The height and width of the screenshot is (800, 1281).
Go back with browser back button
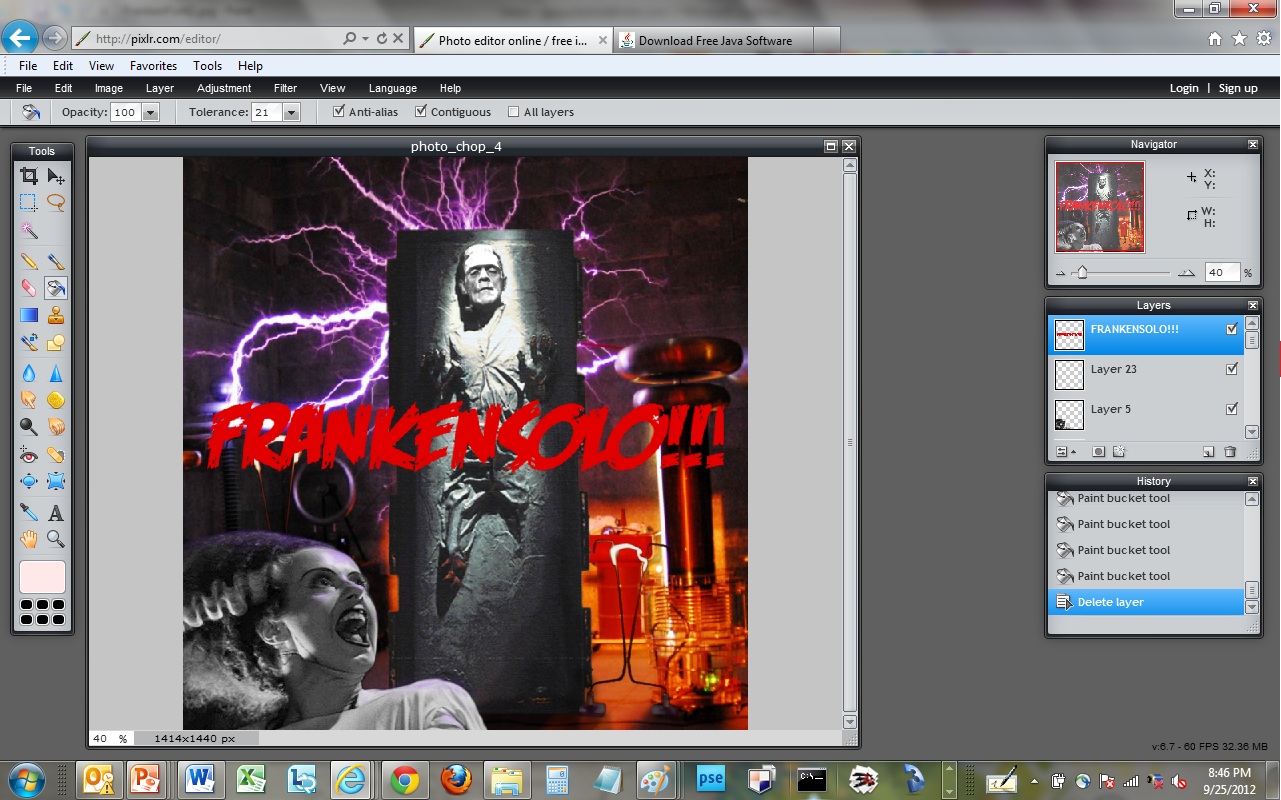(x=20, y=38)
